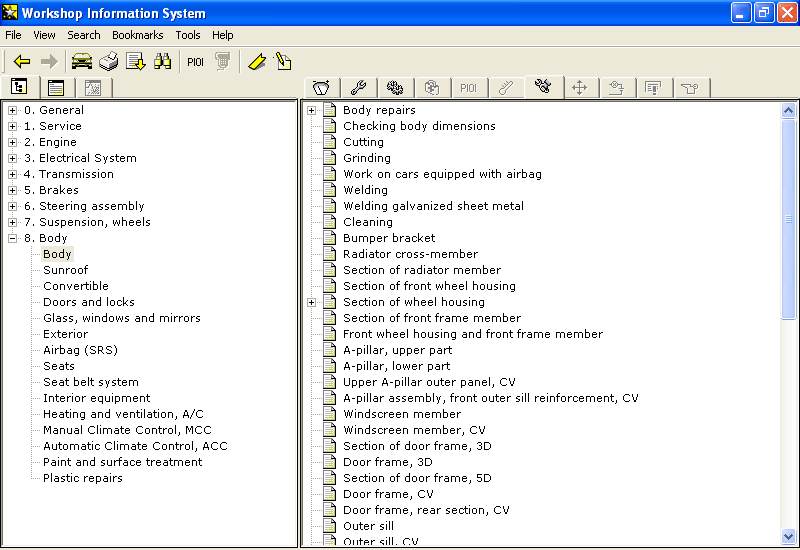Select the Outer sill document
800x550 pixels.
point(368,526)
